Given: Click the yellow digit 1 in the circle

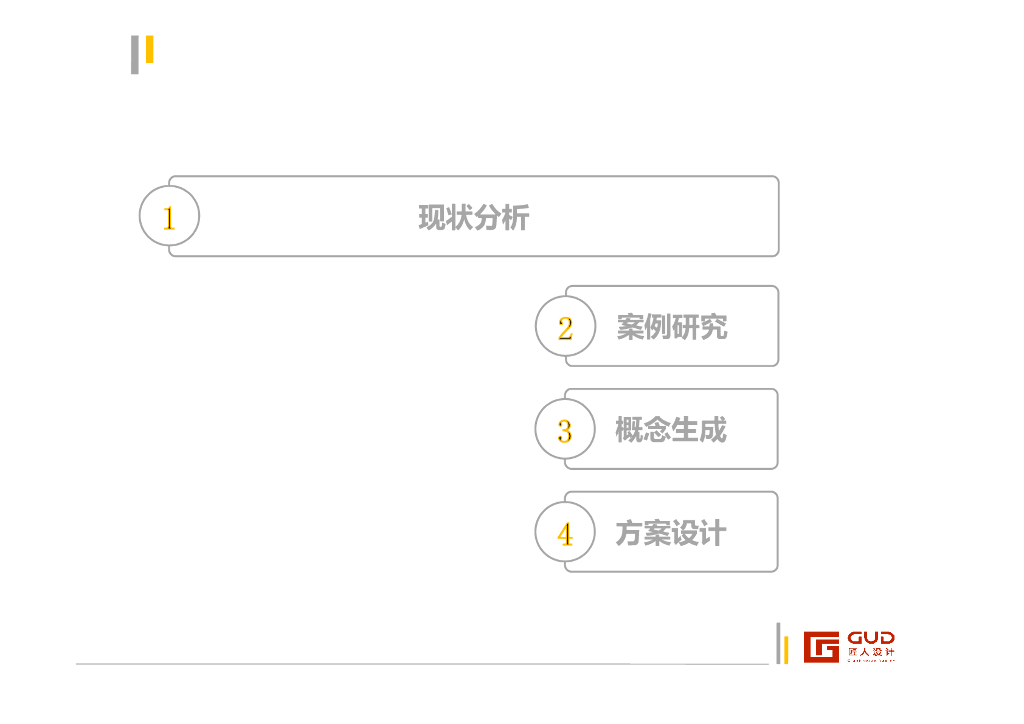Looking at the screenshot, I should point(169,218).
